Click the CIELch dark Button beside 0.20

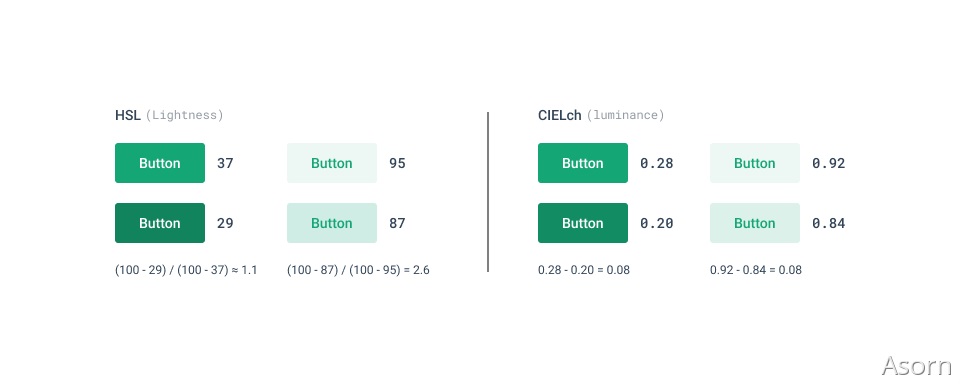[583, 223]
